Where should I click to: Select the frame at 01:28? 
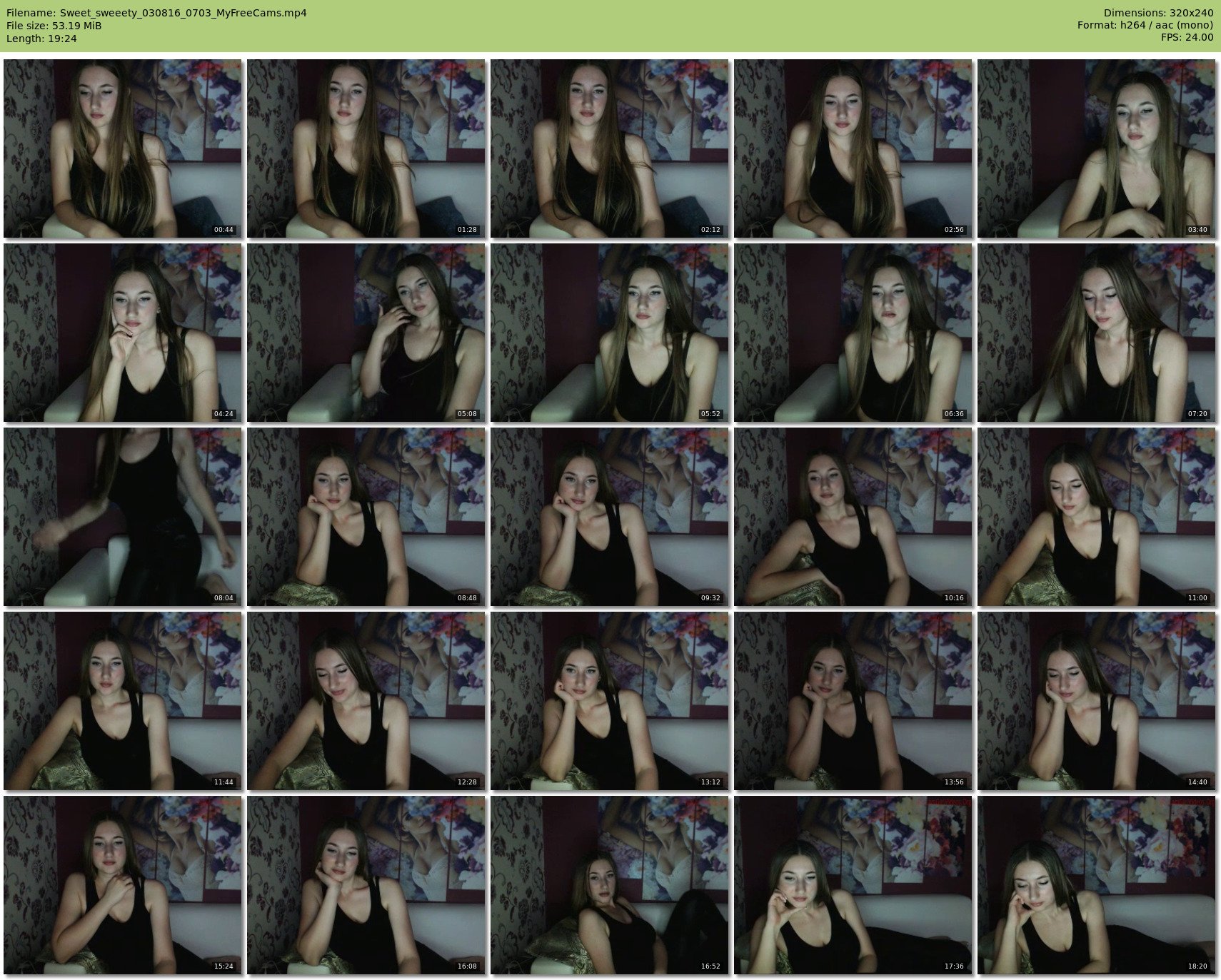[x=366, y=148]
